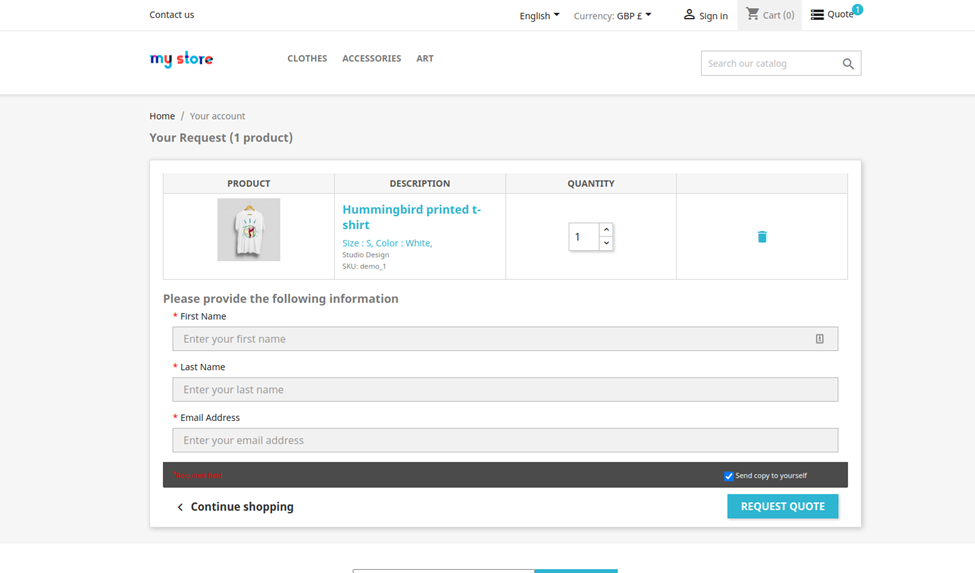The width and height of the screenshot is (975, 573).
Task: Decrease quantity with down arrow
Action: (x=606, y=244)
